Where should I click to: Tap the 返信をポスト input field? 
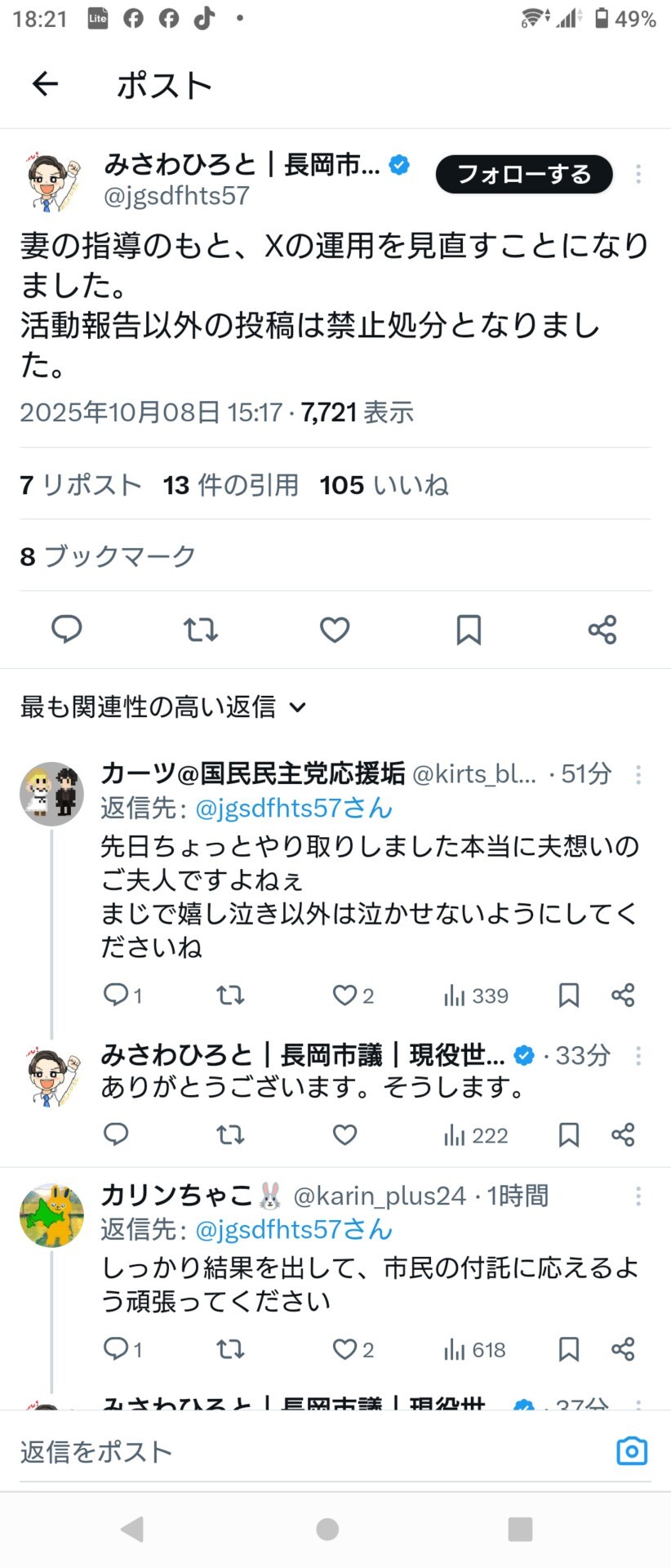coord(310,1451)
